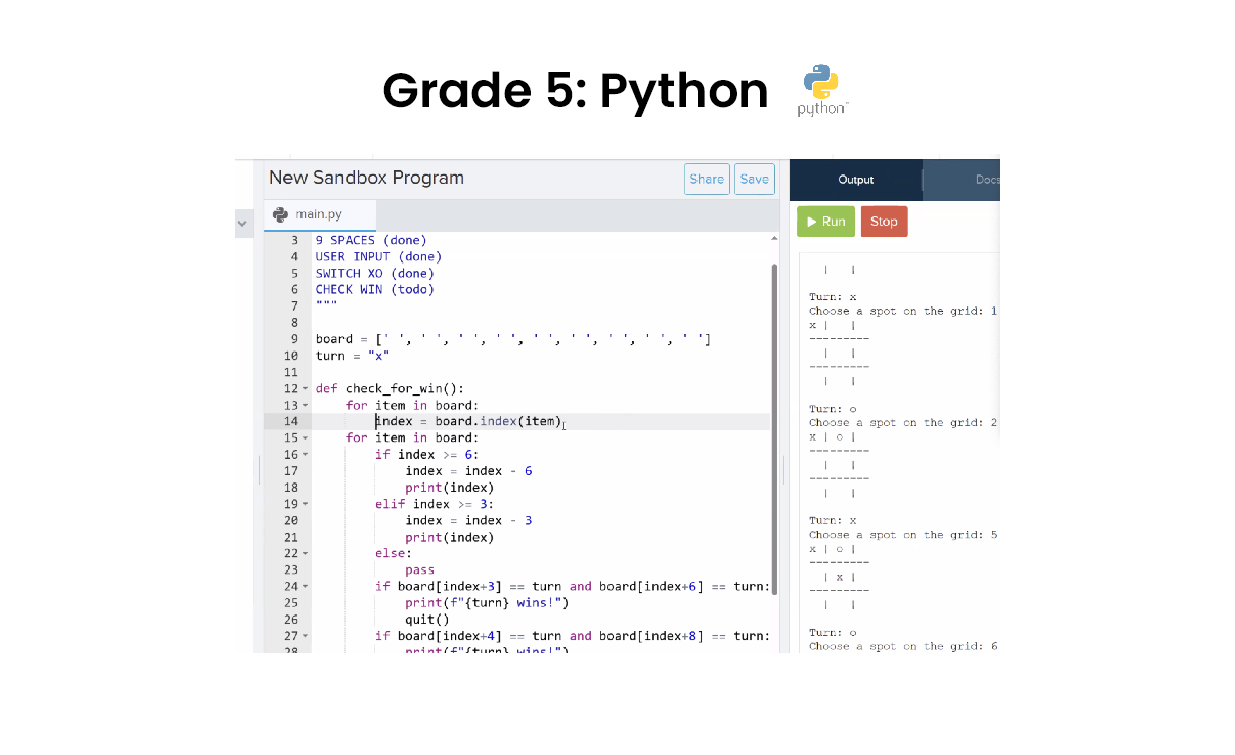Fold the board check block on line 24
This screenshot has height=755, width=1235.
[305, 586]
